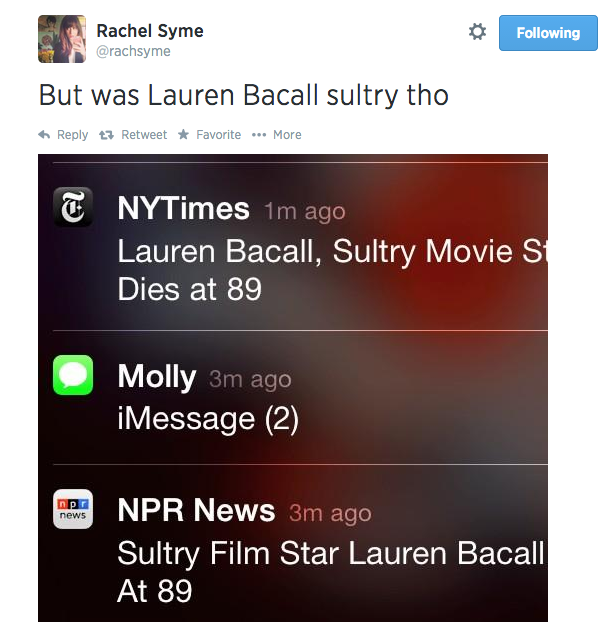This screenshot has width=611, height=622.
Task: Open Rachel Syme's profile name link
Action: (149, 31)
